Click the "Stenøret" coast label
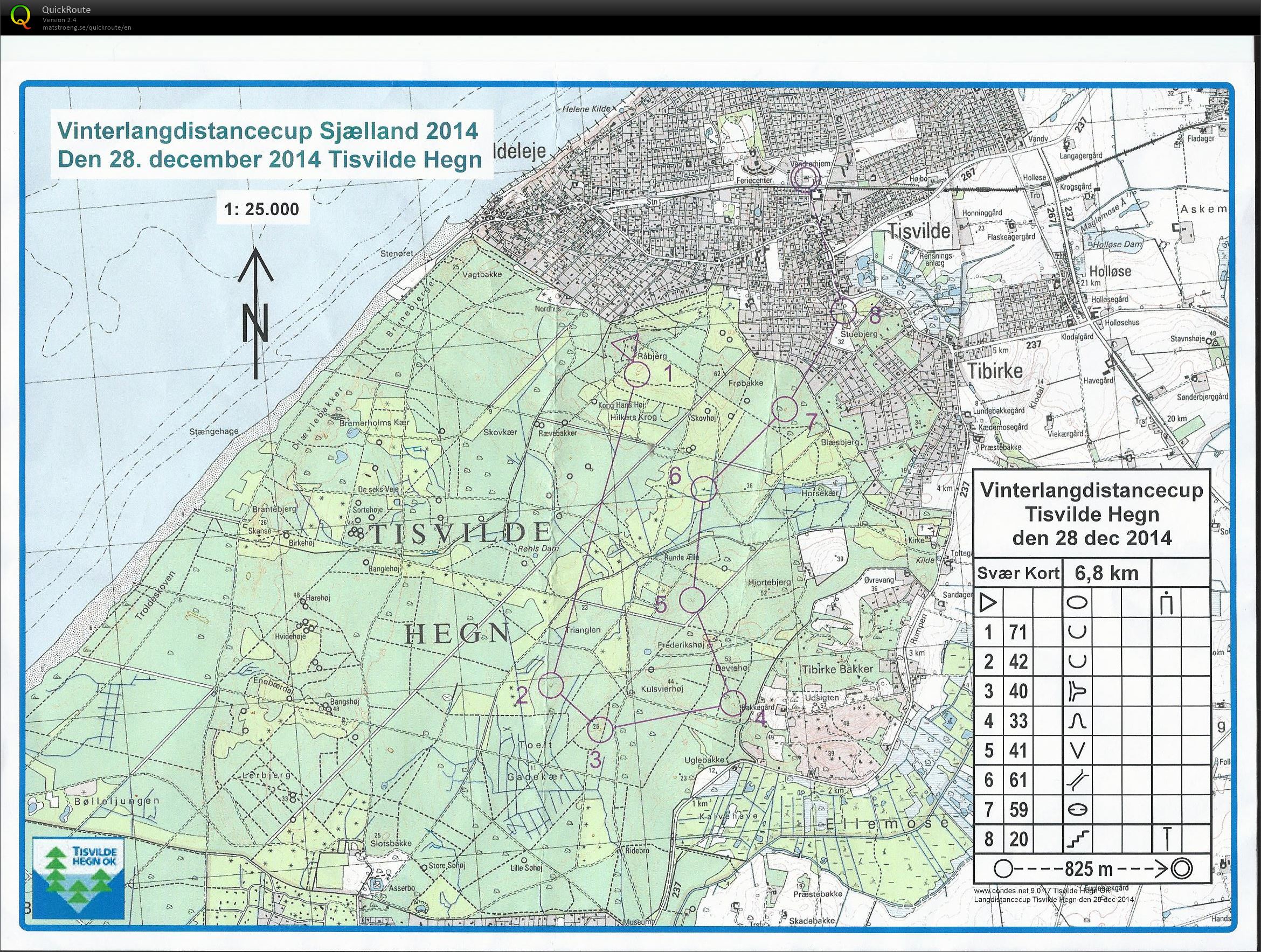 397,253
